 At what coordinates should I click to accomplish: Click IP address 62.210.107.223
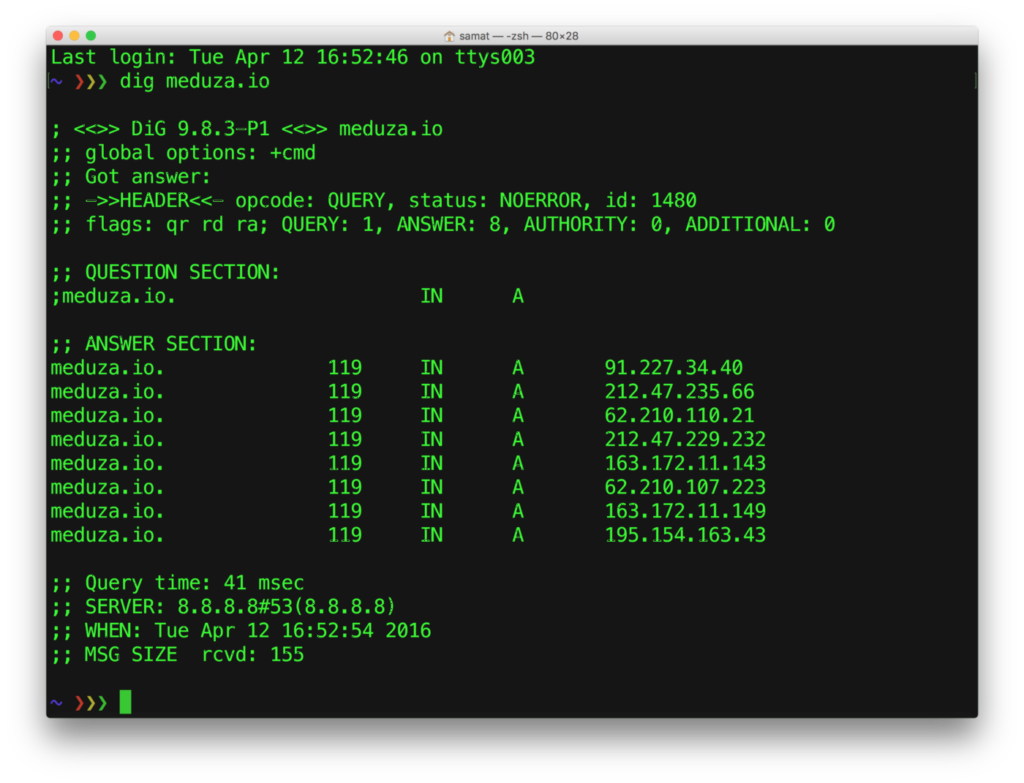point(686,487)
